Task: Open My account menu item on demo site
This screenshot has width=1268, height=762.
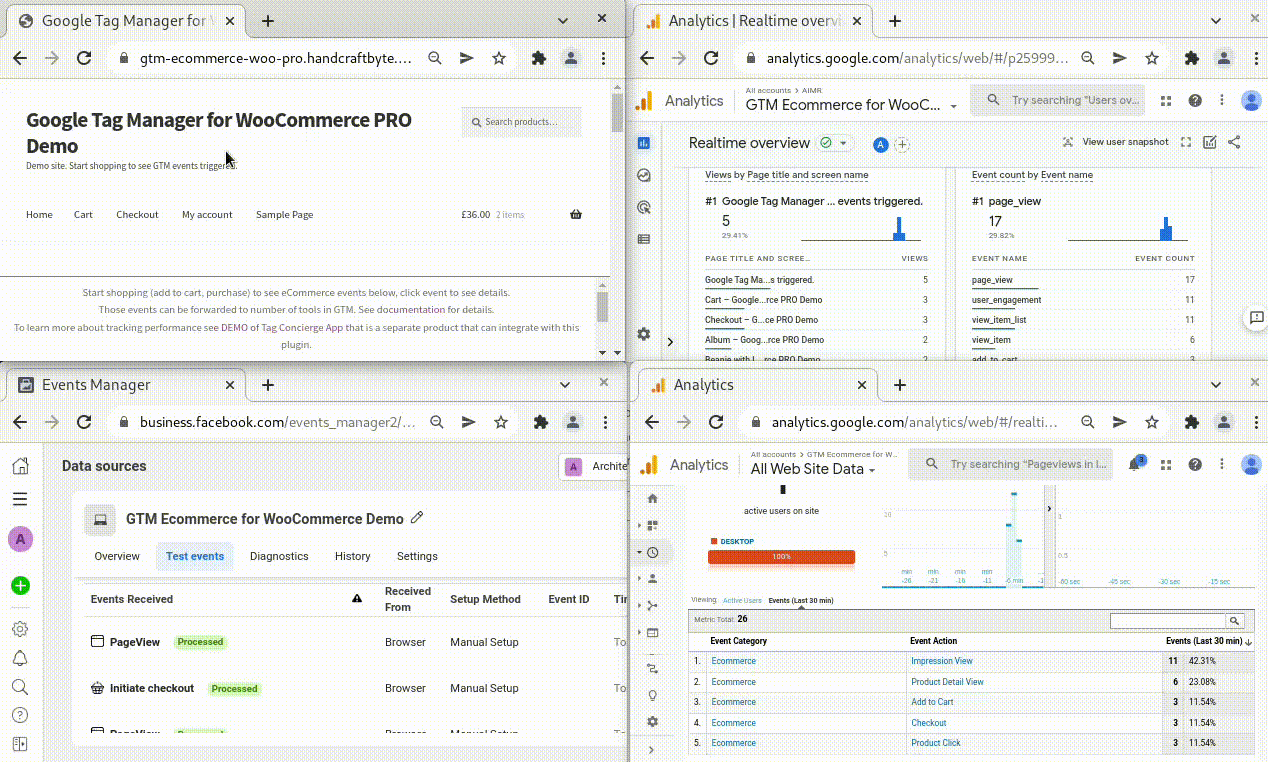Action: tap(207, 214)
